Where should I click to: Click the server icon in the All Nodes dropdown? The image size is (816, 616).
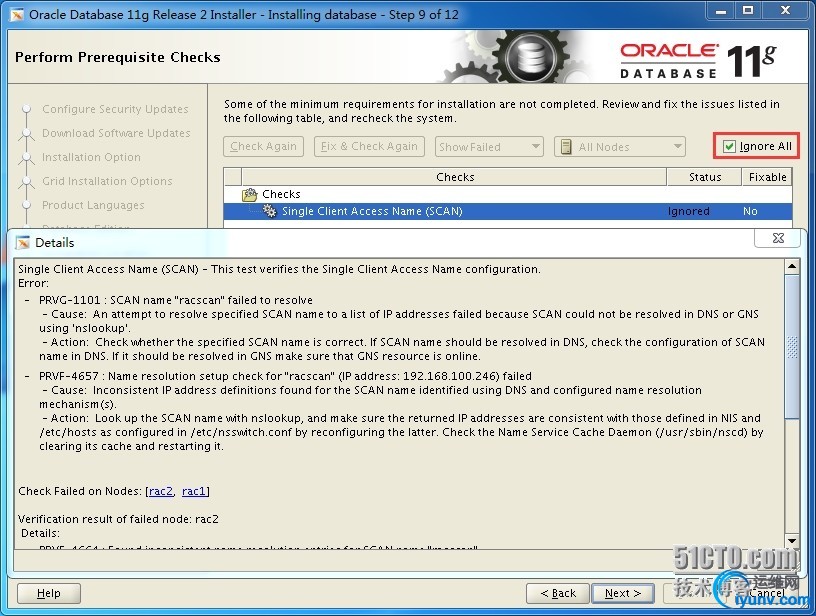coord(566,147)
